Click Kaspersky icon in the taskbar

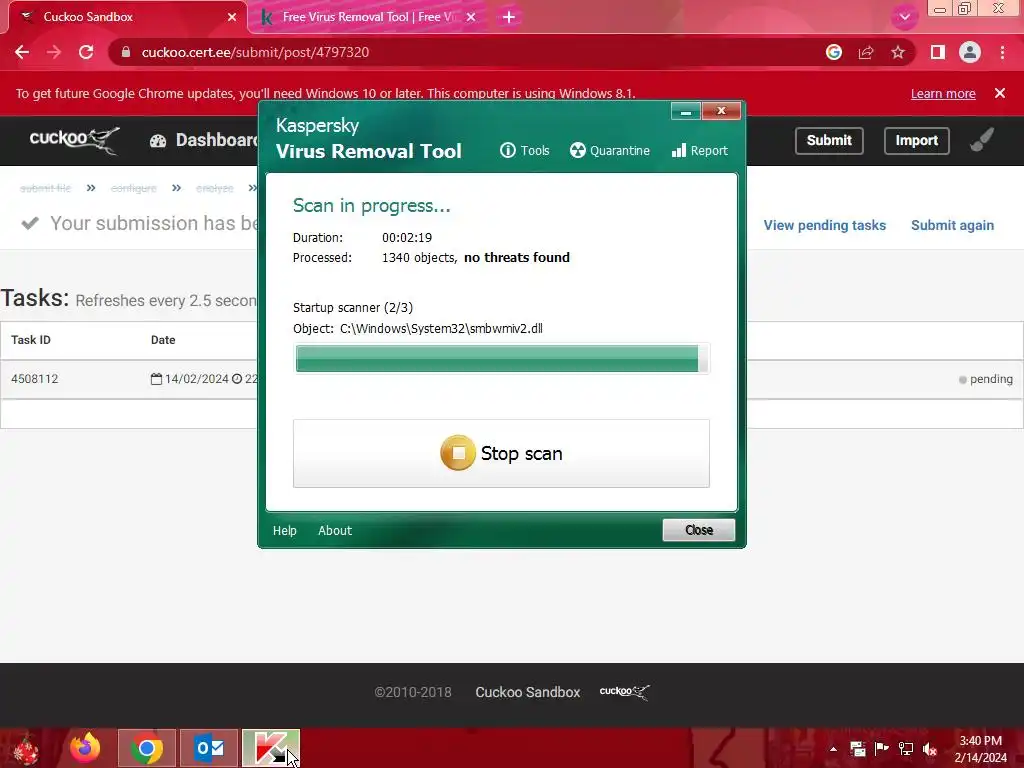pos(271,748)
